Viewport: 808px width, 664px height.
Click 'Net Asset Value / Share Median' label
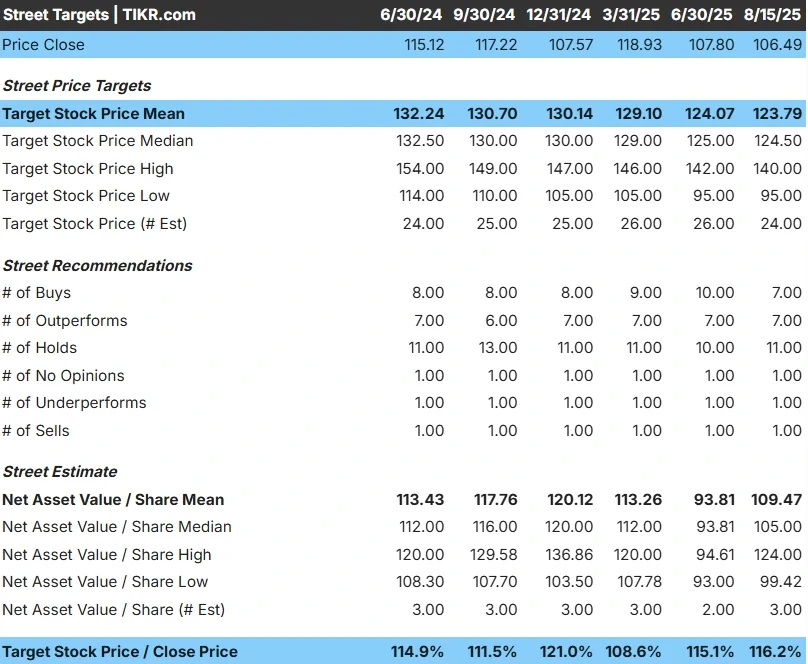coord(117,526)
